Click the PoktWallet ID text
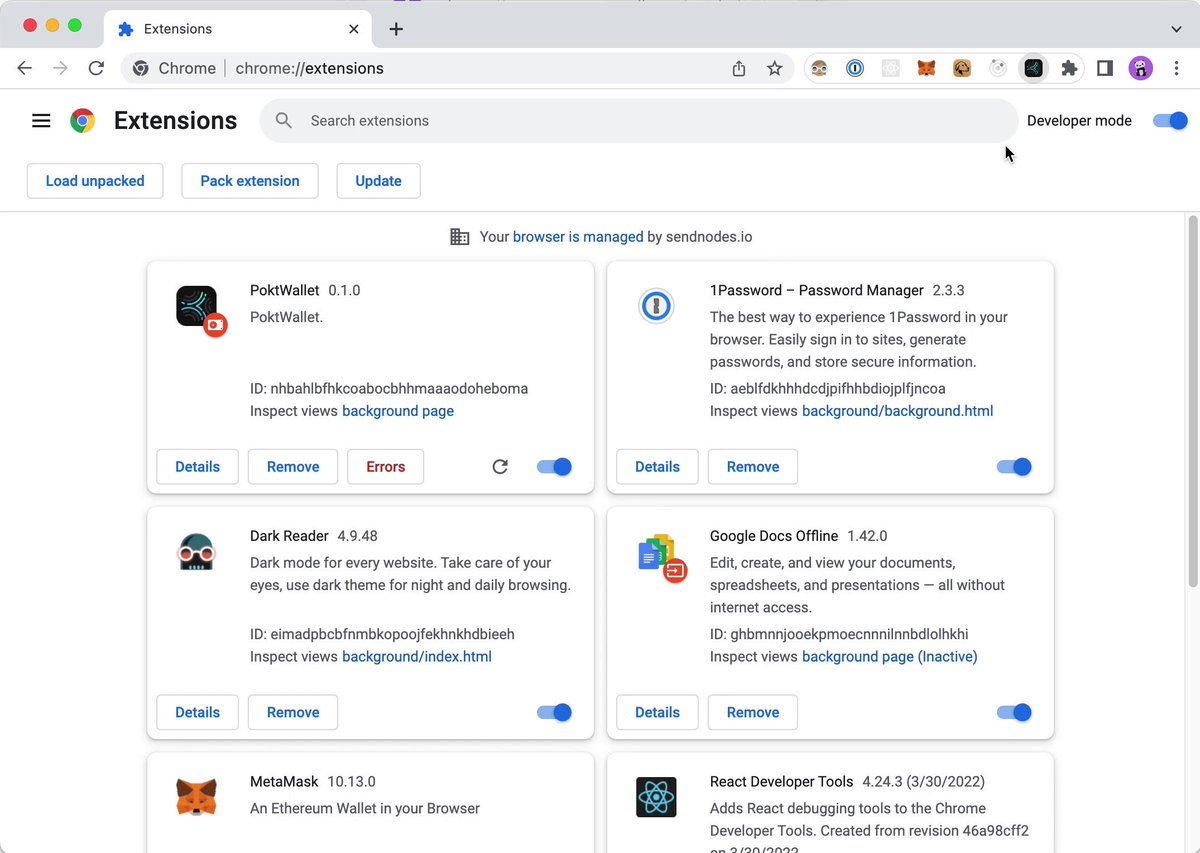This screenshot has width=1200, height=853. [x=389, y=388]
